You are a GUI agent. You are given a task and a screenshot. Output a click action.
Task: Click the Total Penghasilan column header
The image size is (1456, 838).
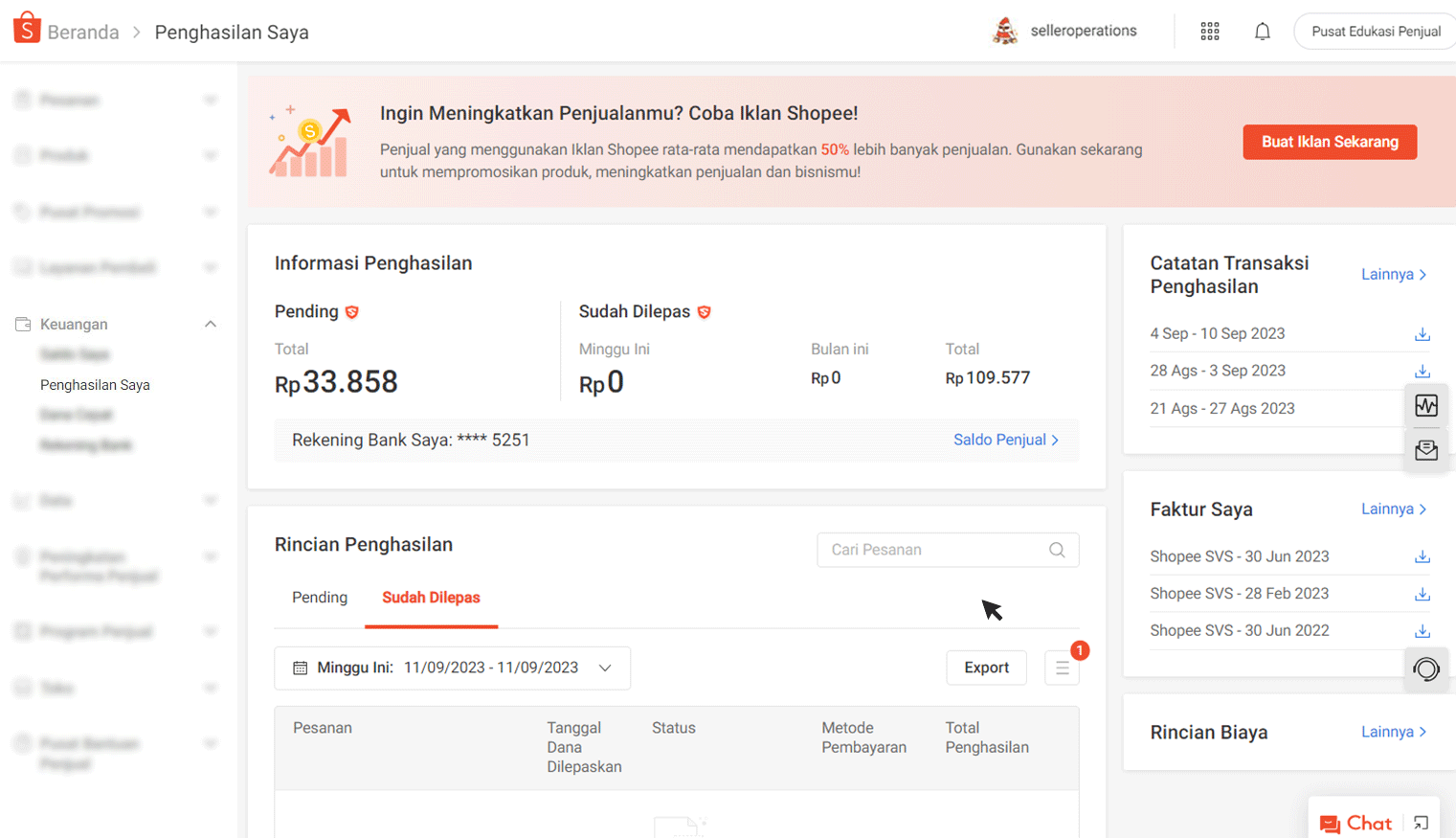tap(987, 737)
